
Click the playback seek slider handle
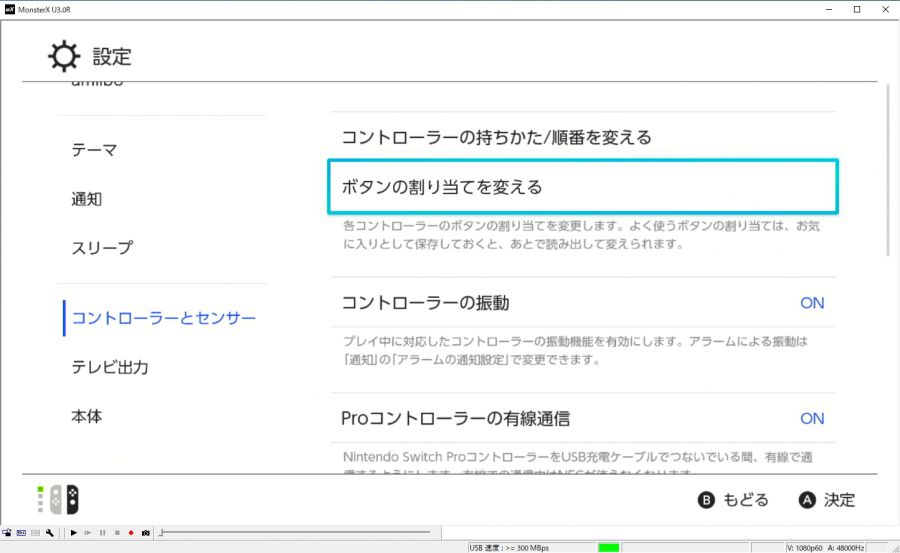click(x=162, y=533)
